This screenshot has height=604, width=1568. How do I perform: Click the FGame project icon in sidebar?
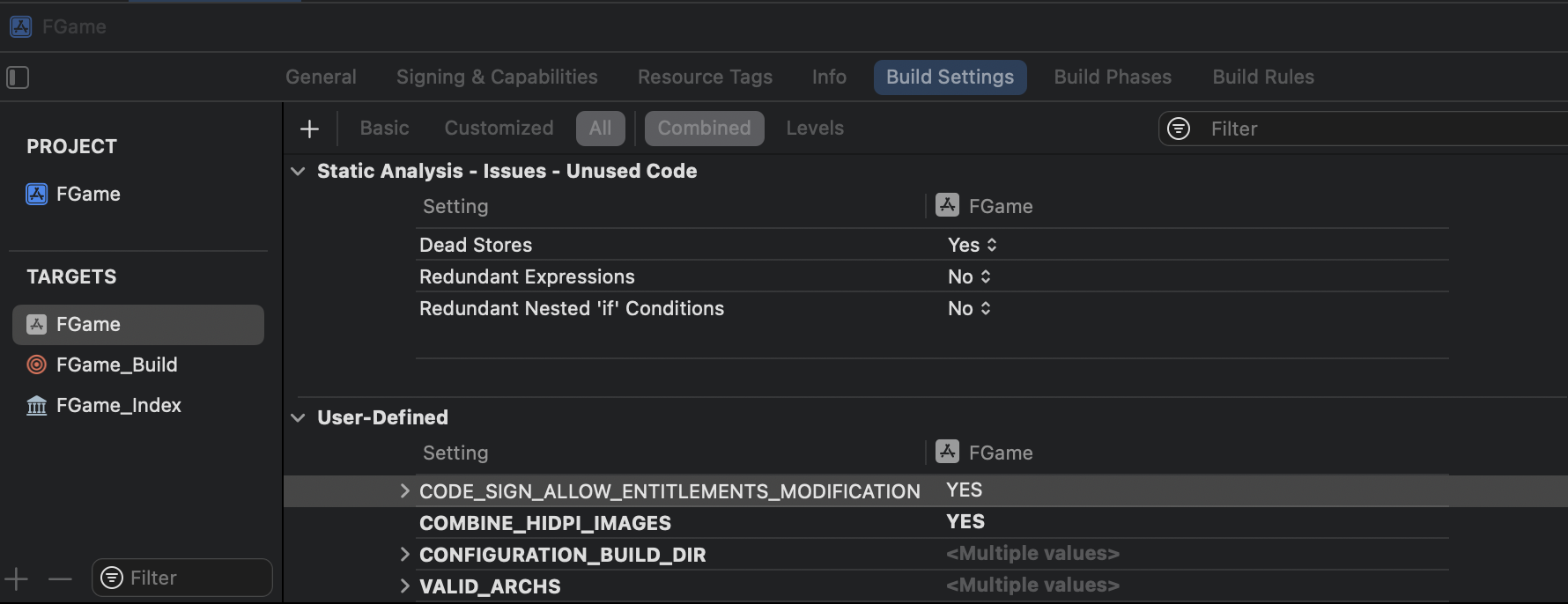click(37, 194)
